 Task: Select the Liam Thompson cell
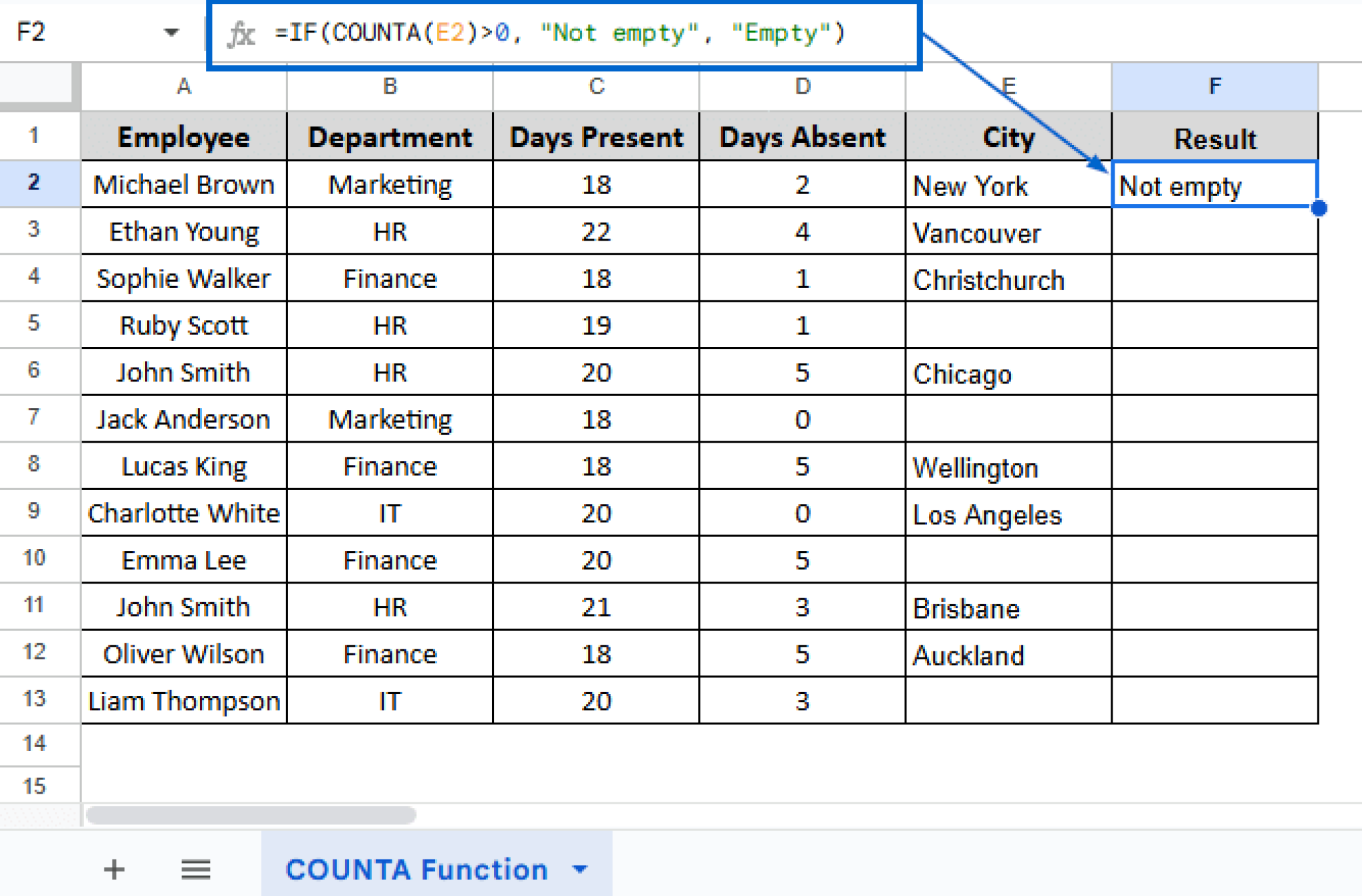point(184,701)
